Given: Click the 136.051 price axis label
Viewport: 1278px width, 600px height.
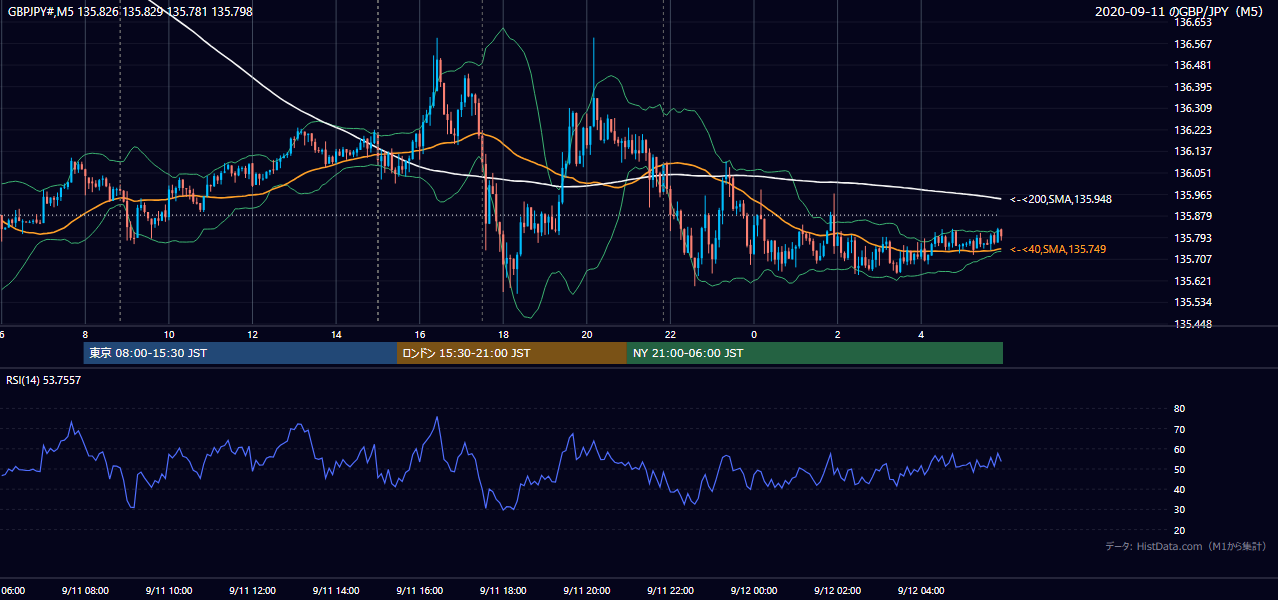Looking at the screenshot, I should [1193, 173].
